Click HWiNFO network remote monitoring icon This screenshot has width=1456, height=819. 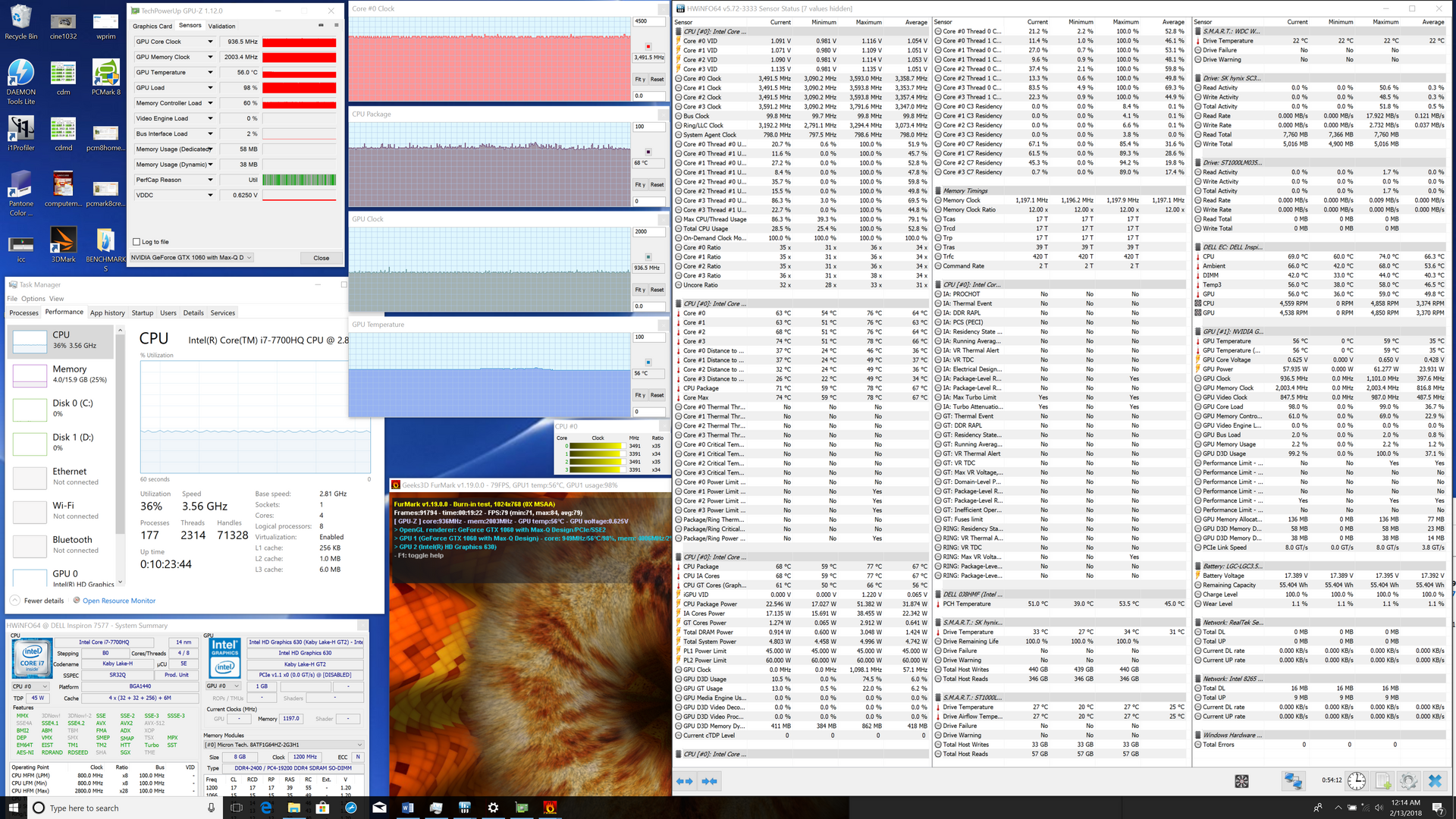click(x=1293, y=780)
